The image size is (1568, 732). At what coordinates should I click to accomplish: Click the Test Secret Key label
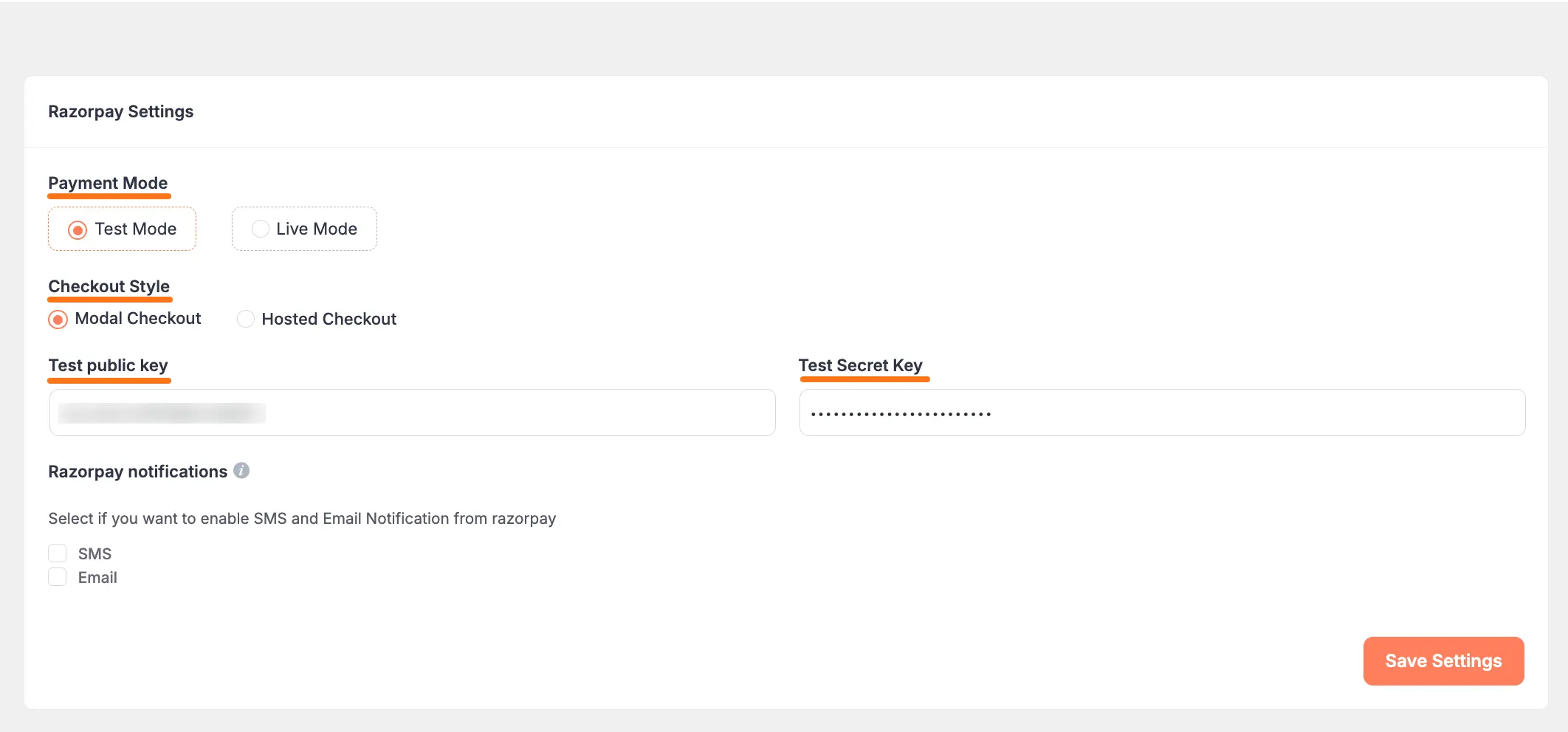[x=861, y=365]
